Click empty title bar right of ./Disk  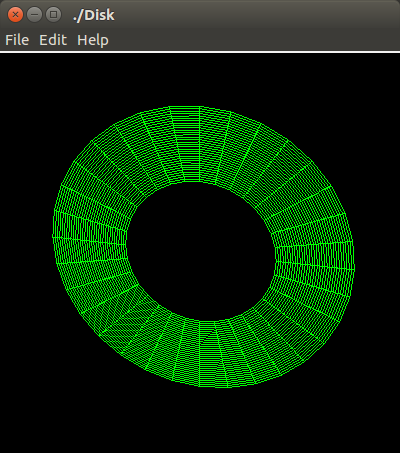point(257,15)
